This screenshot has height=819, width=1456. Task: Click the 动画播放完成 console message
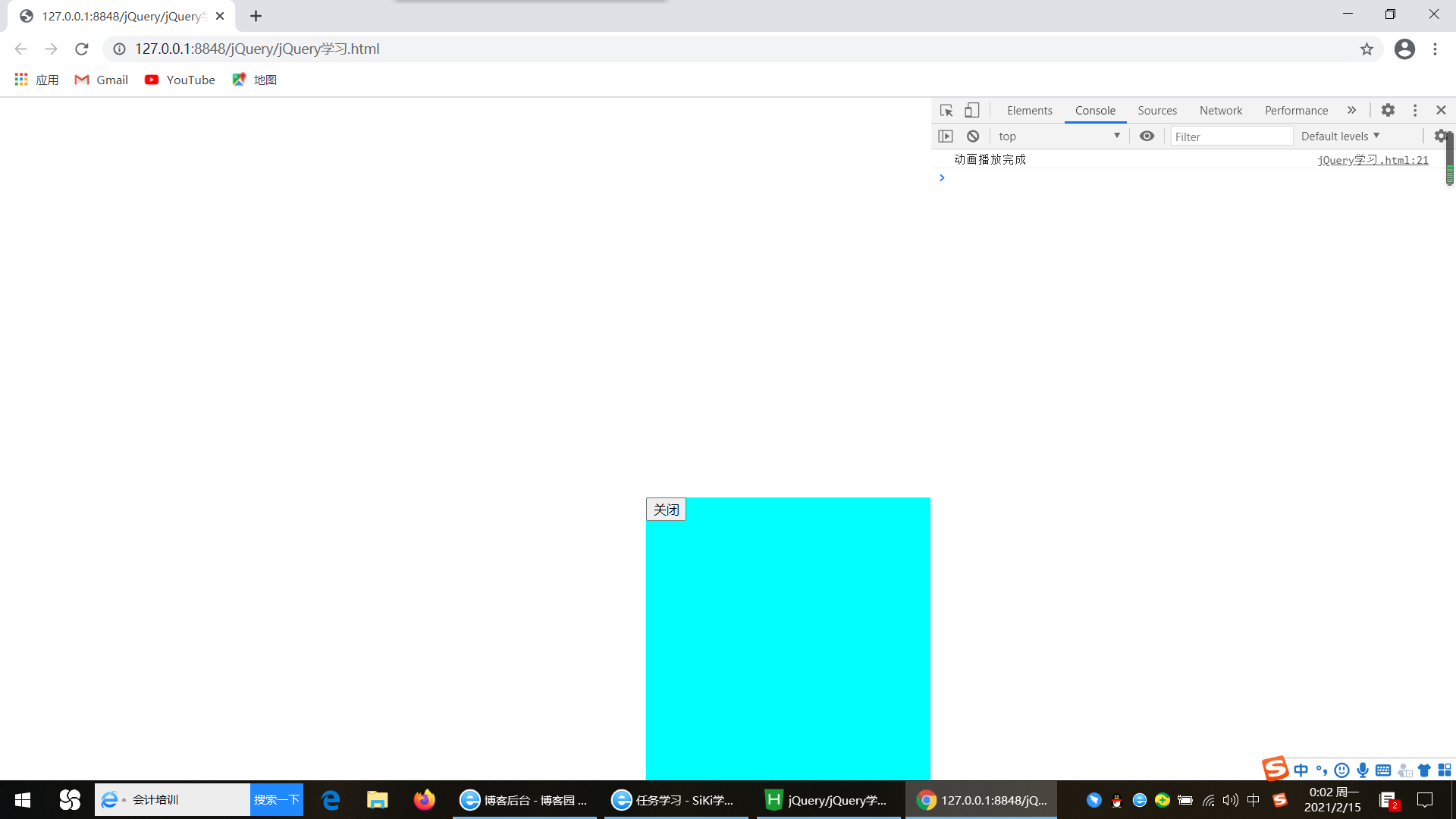tap(990, 159)
